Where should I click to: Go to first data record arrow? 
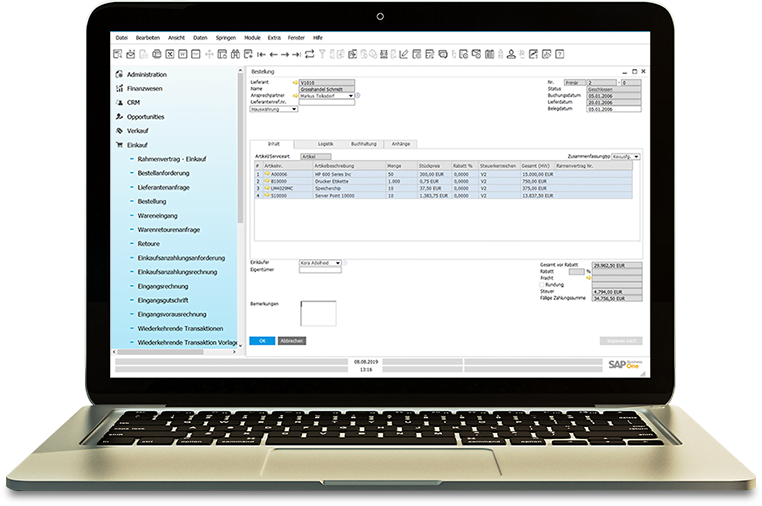[x=261, y=54]
